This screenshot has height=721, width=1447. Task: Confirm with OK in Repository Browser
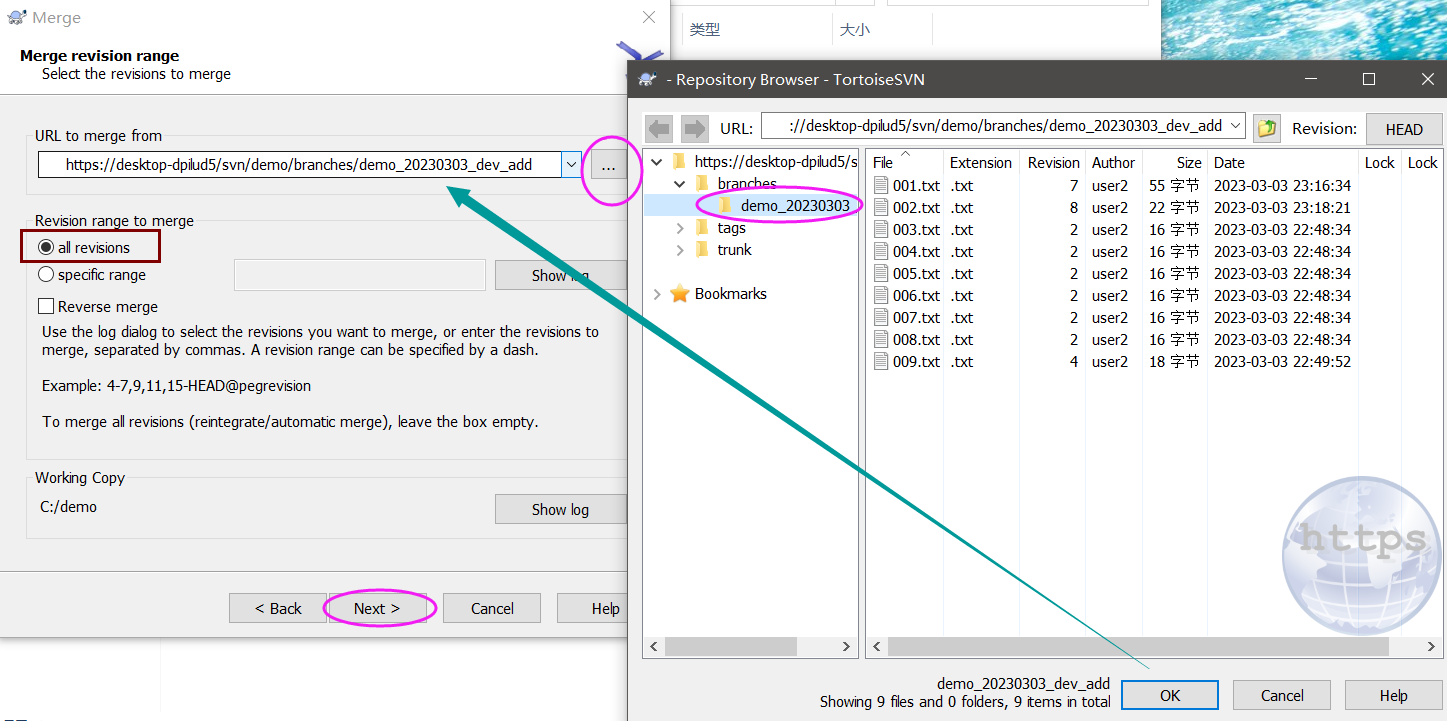pyautogui.click(x=1170, y=695)
